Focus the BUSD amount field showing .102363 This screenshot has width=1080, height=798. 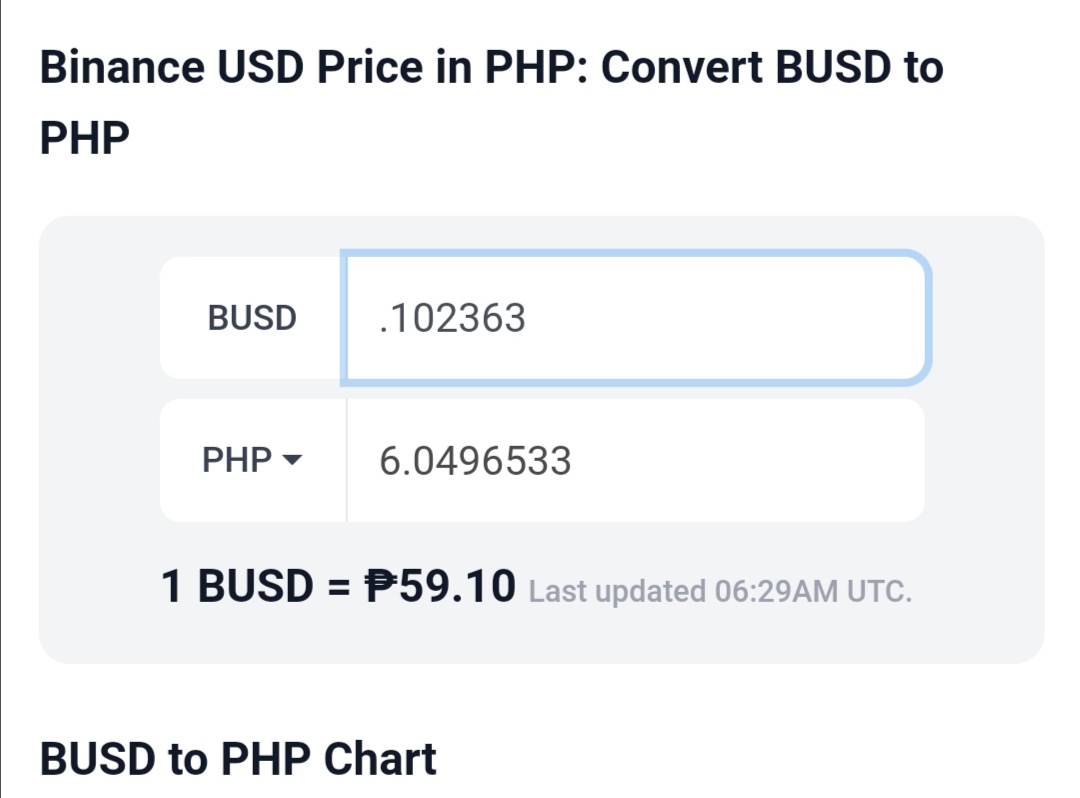click(x=636, y=317)
